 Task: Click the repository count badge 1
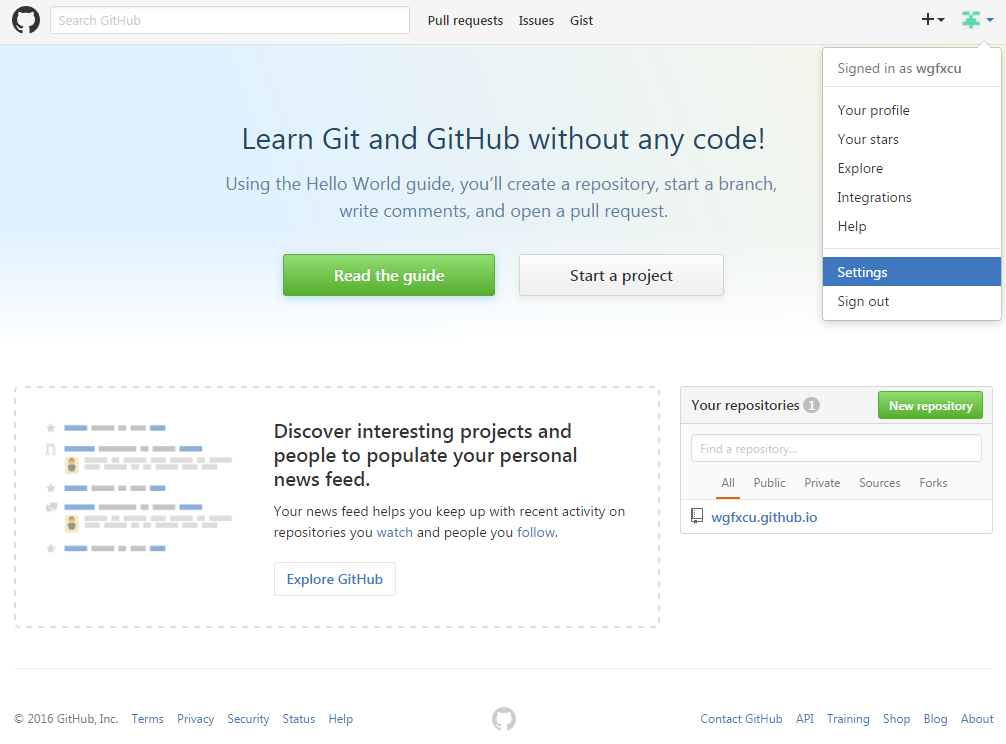tap(812, 405)
